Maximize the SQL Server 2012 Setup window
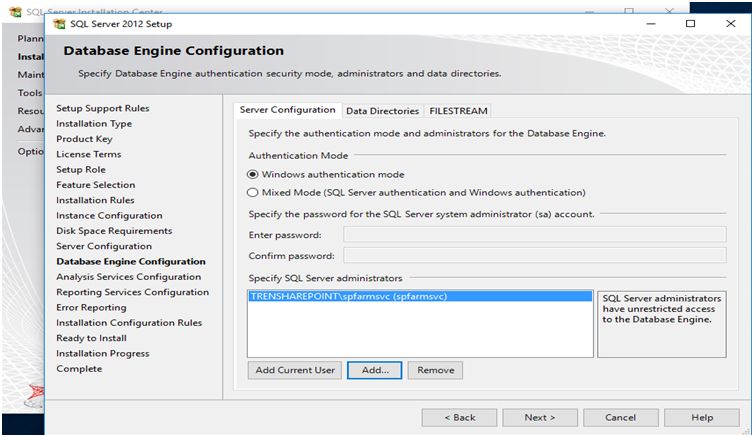 click(x=691, y=23)
